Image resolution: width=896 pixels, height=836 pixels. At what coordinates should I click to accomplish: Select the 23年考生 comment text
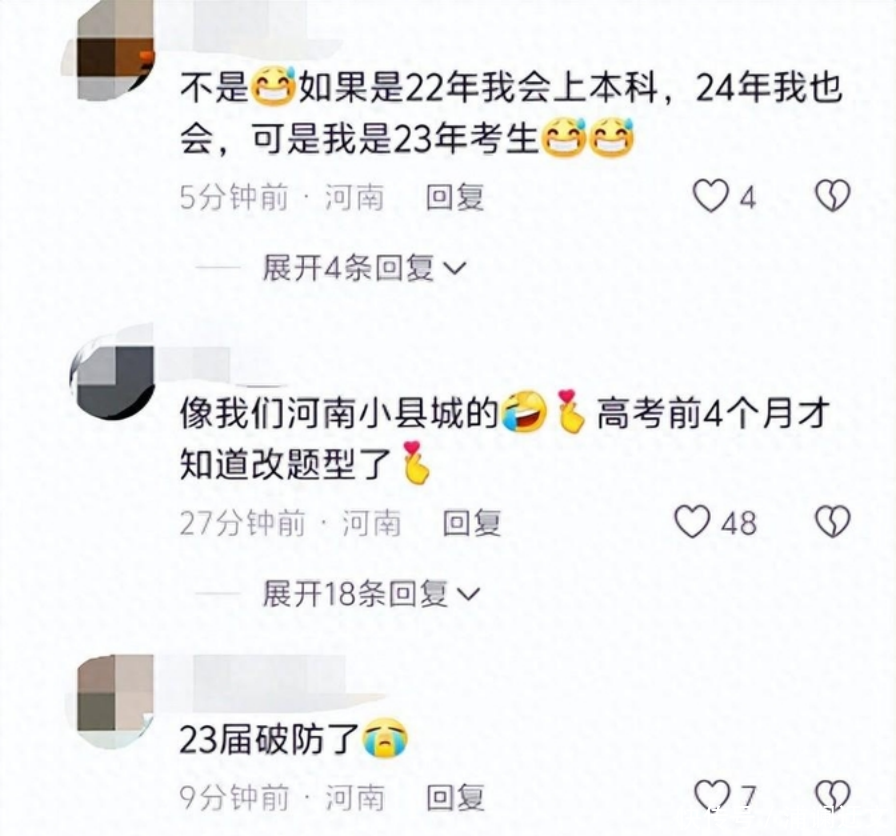pos(510,114)
